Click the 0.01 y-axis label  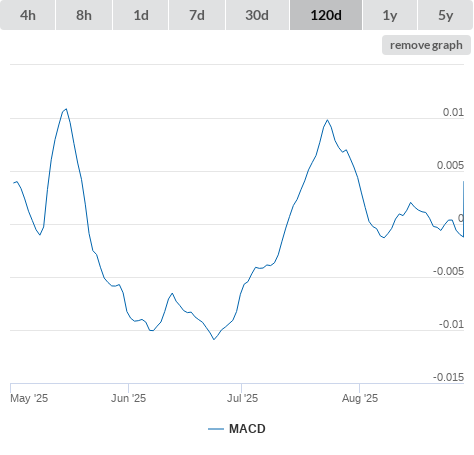coord(453,112)
